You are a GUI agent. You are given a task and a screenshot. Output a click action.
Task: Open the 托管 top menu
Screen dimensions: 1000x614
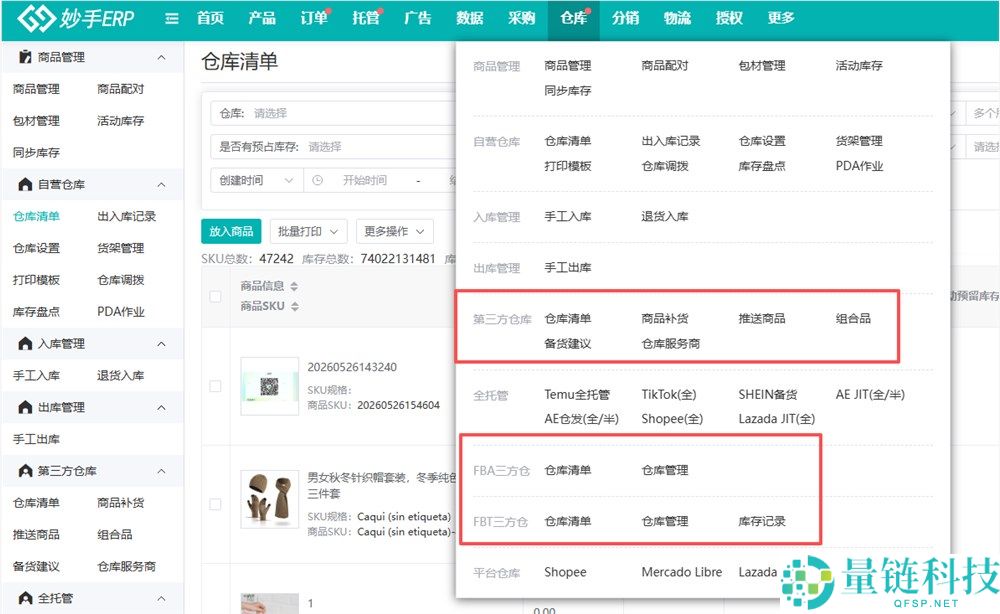366,18
